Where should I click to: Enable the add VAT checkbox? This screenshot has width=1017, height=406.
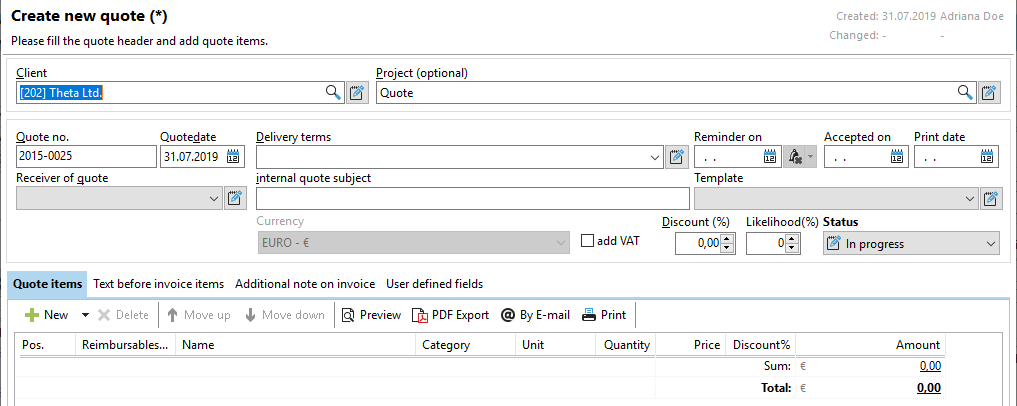[589, 241]
